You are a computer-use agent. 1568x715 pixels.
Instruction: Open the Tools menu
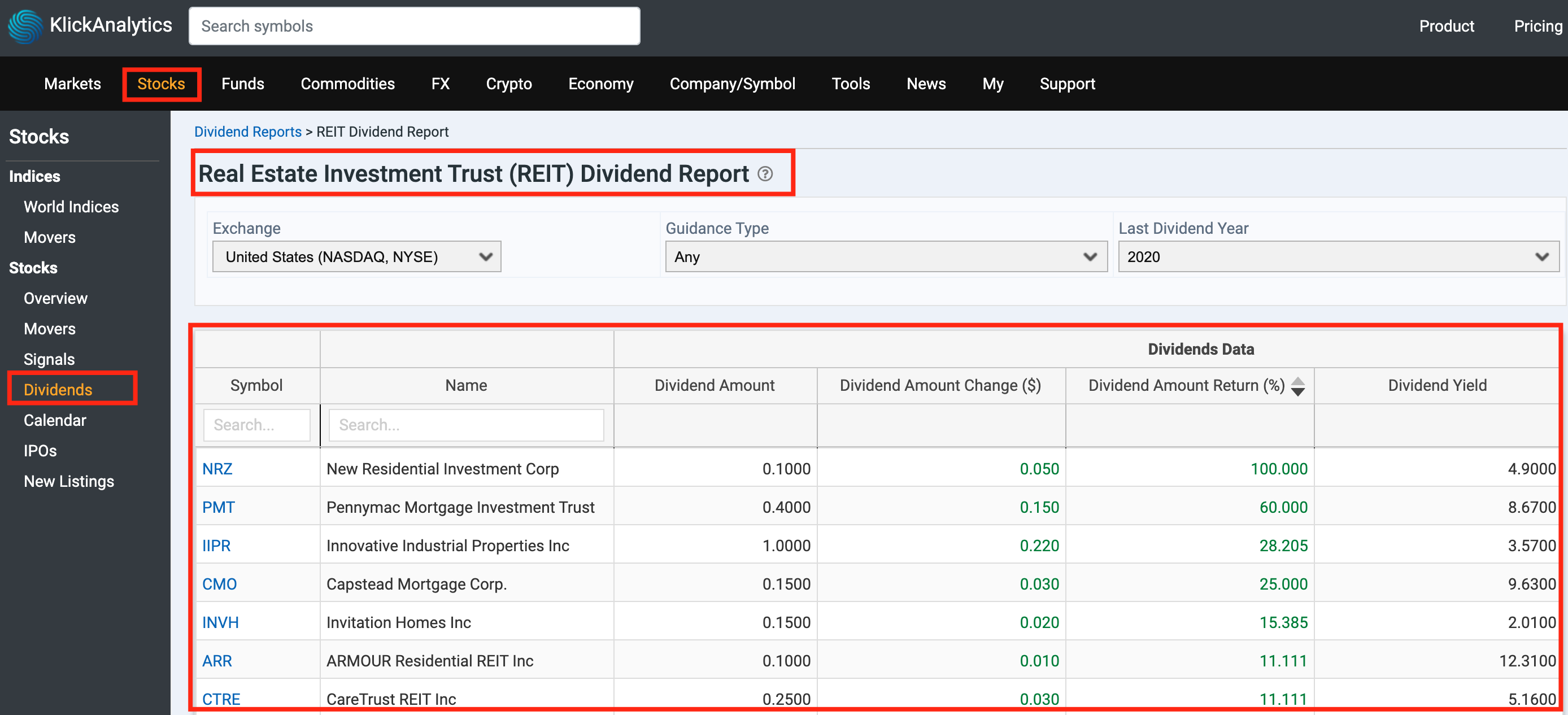[851, 84]
